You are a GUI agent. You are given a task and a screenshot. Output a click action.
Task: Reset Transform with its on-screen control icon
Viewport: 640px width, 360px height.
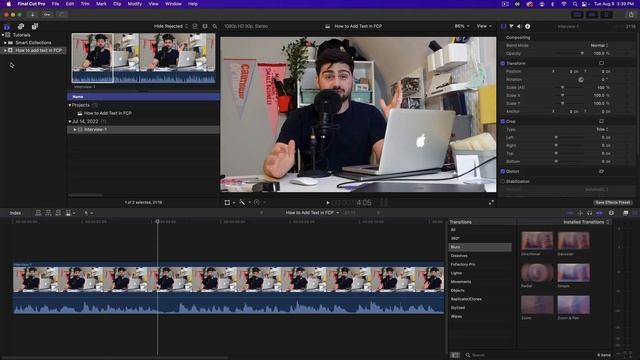pyautogui.click(x=601, y=63)
